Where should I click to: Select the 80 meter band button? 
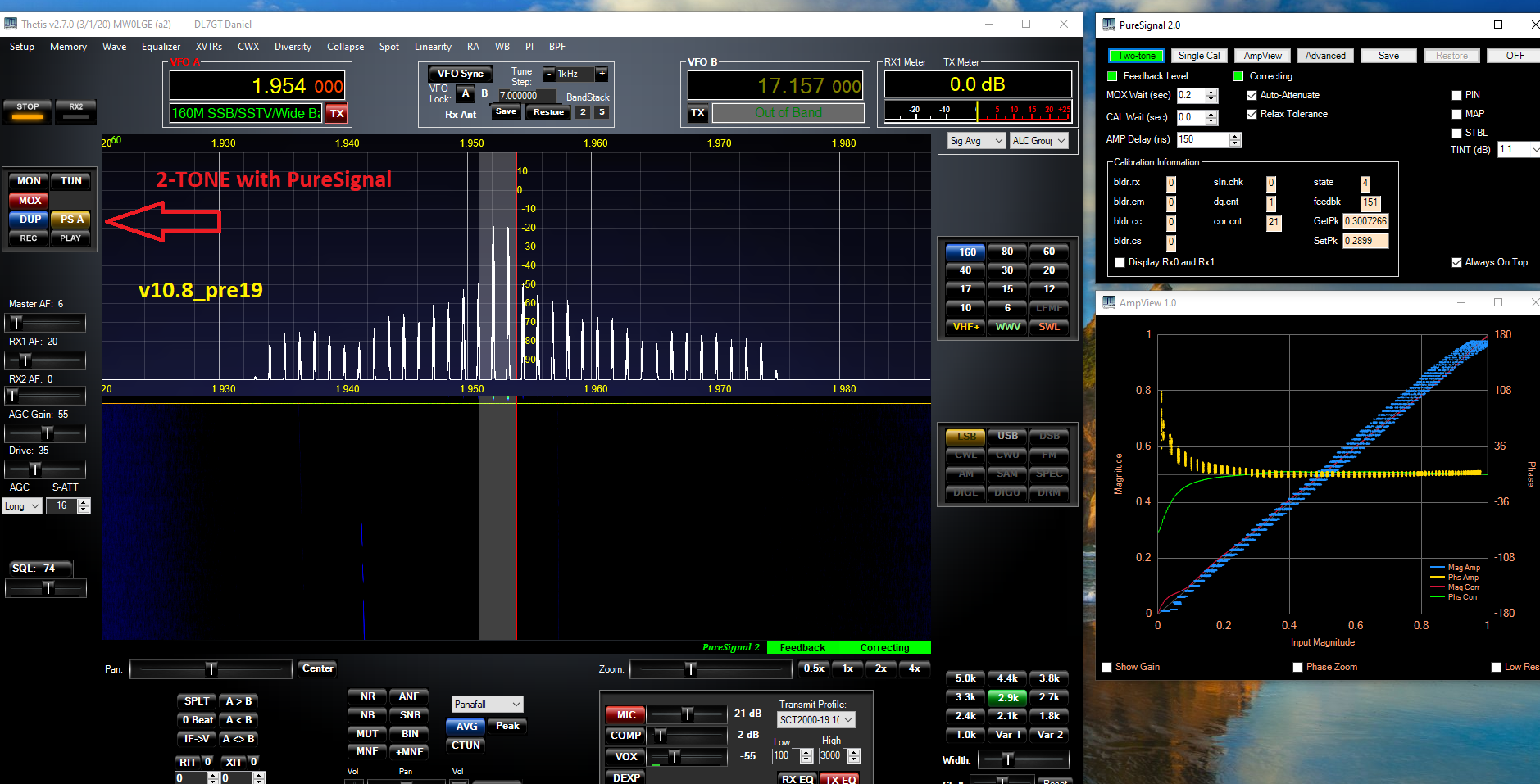pyautogui.click(x=1007, y=252)
